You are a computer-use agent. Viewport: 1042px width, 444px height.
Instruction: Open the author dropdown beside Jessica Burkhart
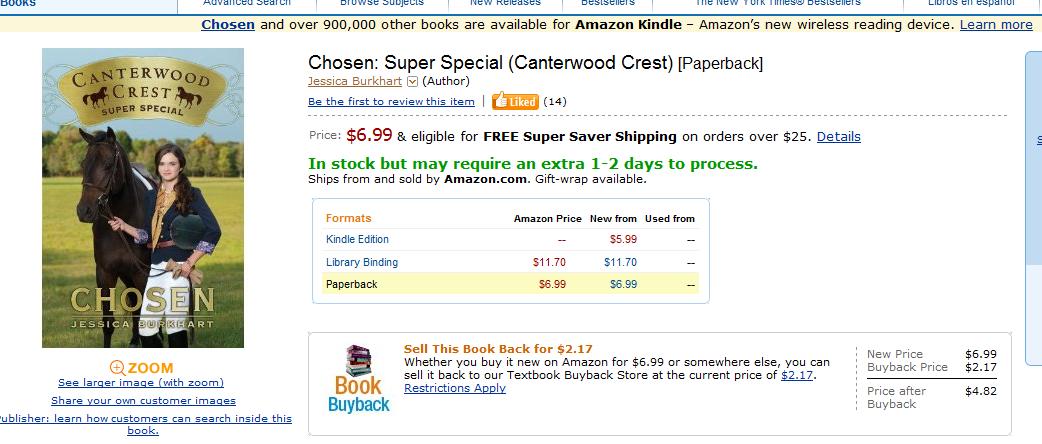pyautogui.click(x=412, y=81)
